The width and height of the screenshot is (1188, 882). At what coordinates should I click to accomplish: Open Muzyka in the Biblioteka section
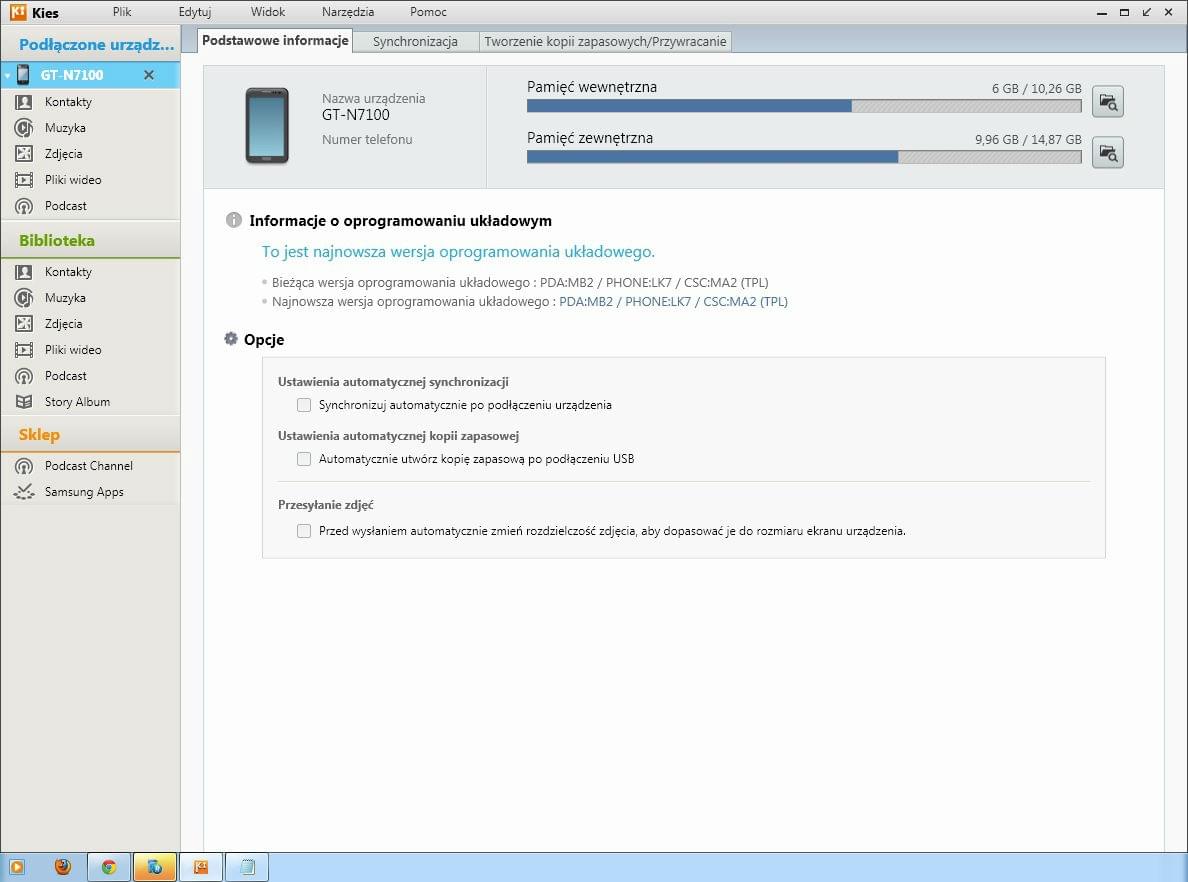pyautogui.click(x=90, y=298)
